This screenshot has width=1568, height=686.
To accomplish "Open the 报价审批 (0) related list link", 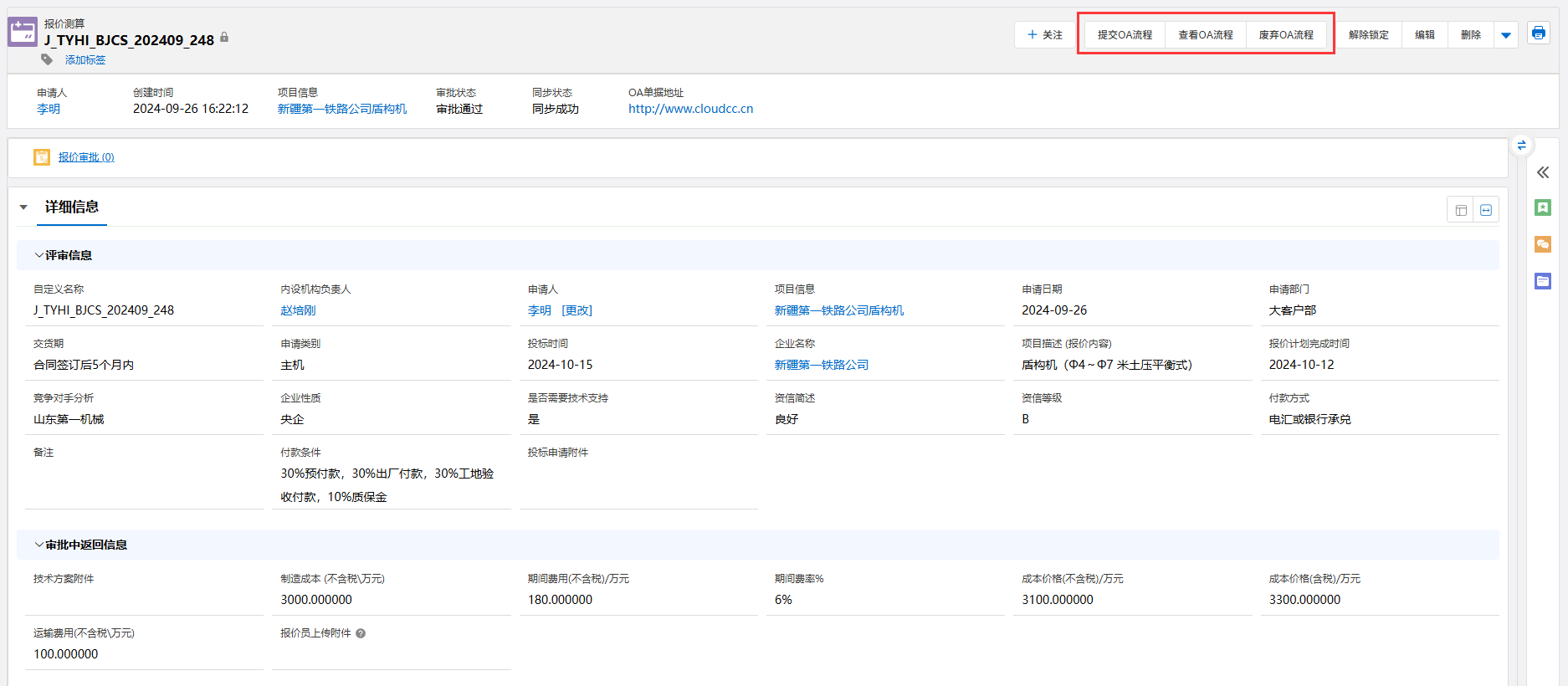I will [86, 157].
